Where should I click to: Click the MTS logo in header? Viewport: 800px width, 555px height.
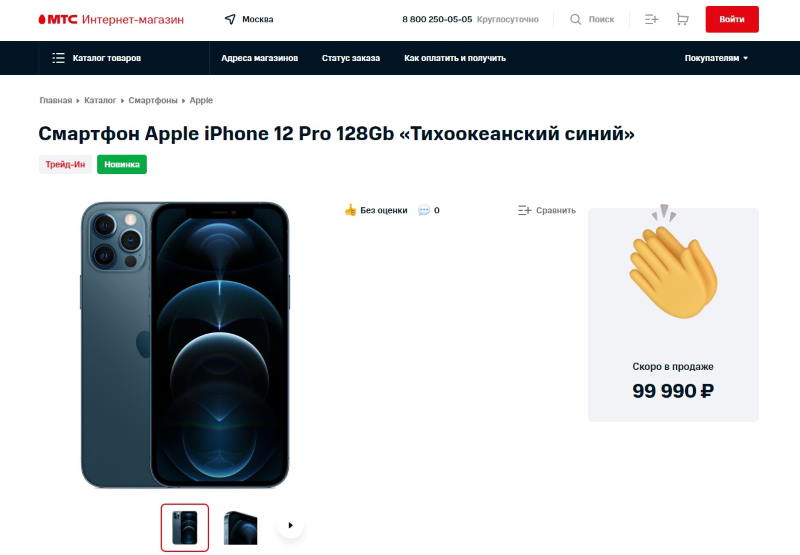58,19
